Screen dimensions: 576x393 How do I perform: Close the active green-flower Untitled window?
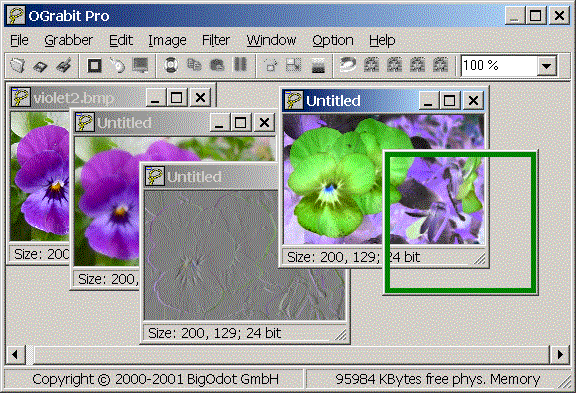(473, 100)
